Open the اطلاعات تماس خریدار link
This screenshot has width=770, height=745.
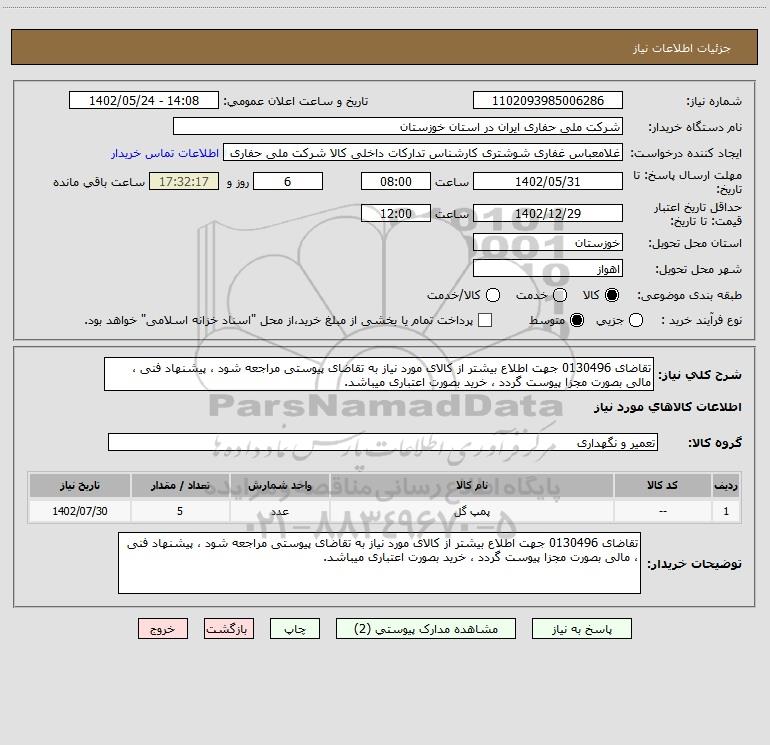(165, 153)
